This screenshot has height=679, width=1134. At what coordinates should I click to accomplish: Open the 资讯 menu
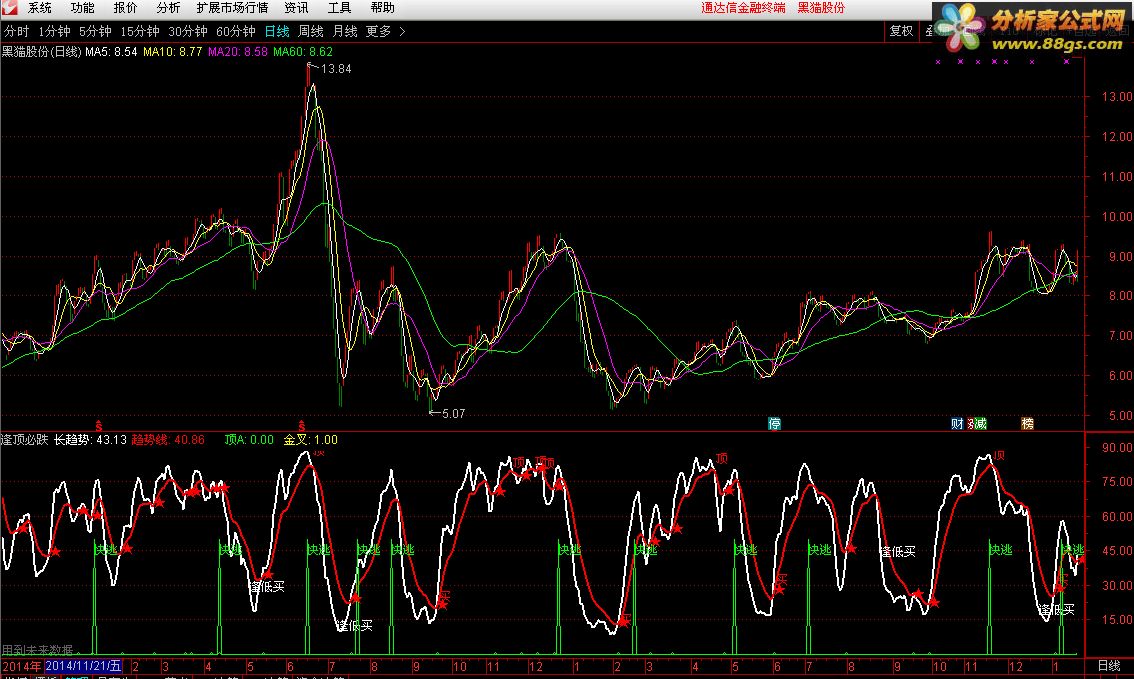pyautogui.click(x=297, y=8)
